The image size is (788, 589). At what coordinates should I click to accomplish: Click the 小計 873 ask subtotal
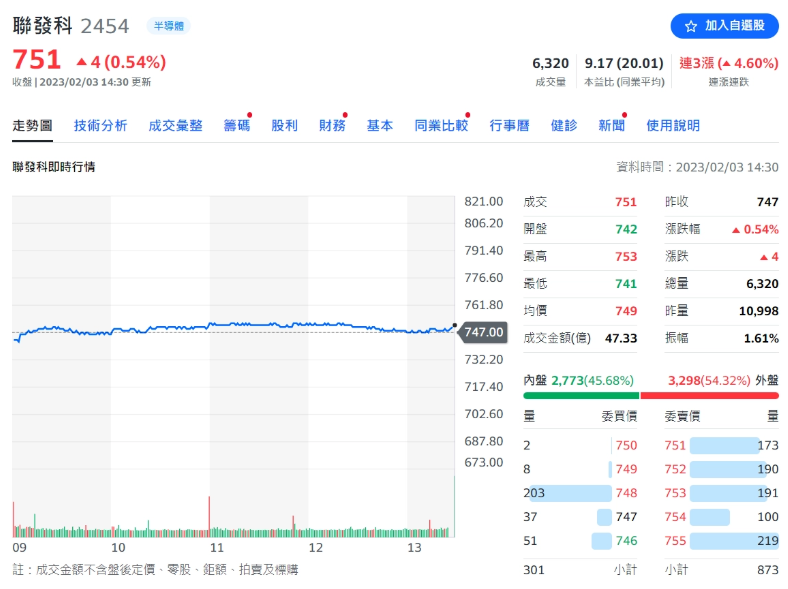coord(721,570)
